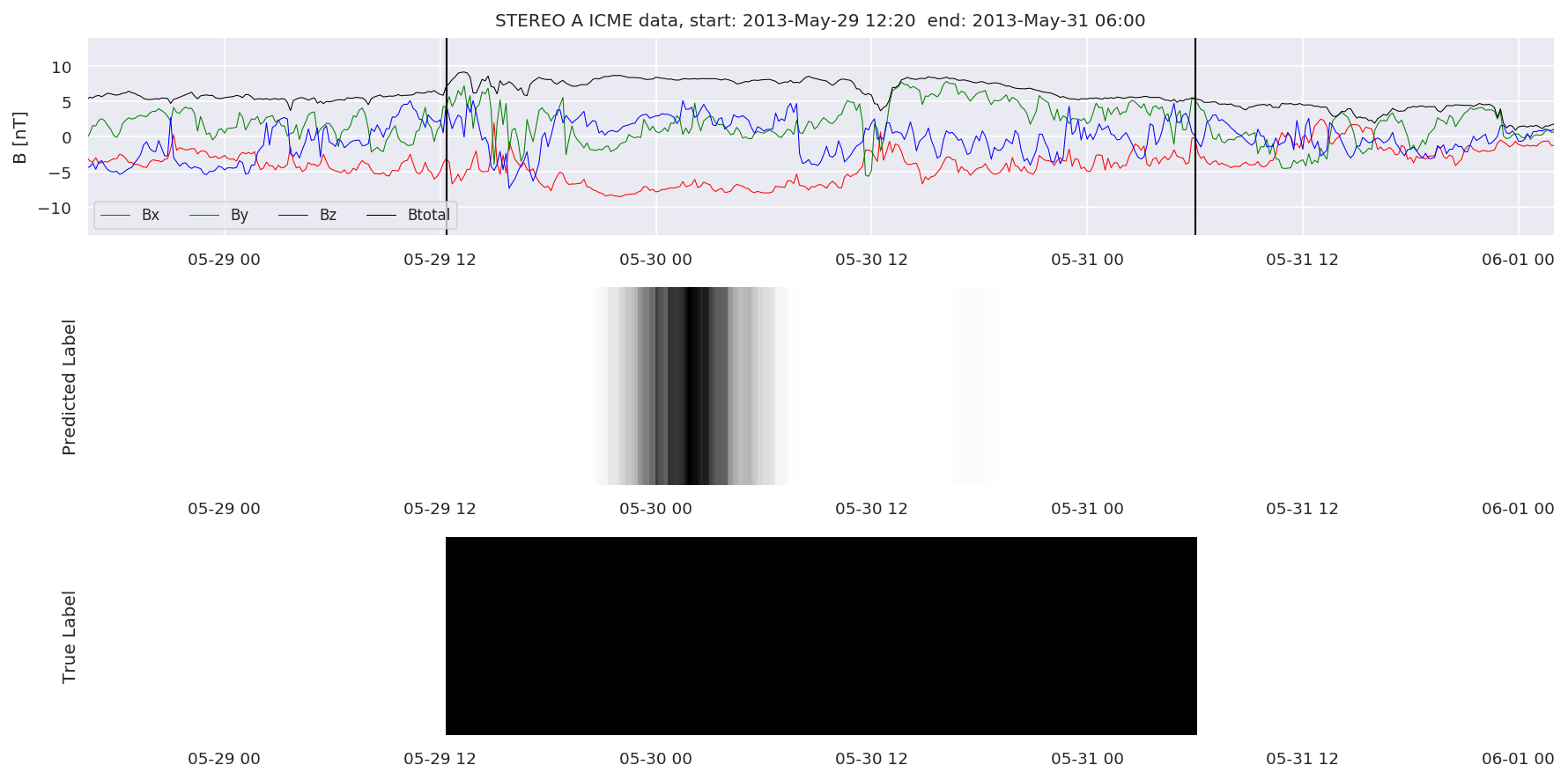Click the '−5' y-axis tick label
Viewport: 1568px width, 780px height.
[x=60, y=173]
